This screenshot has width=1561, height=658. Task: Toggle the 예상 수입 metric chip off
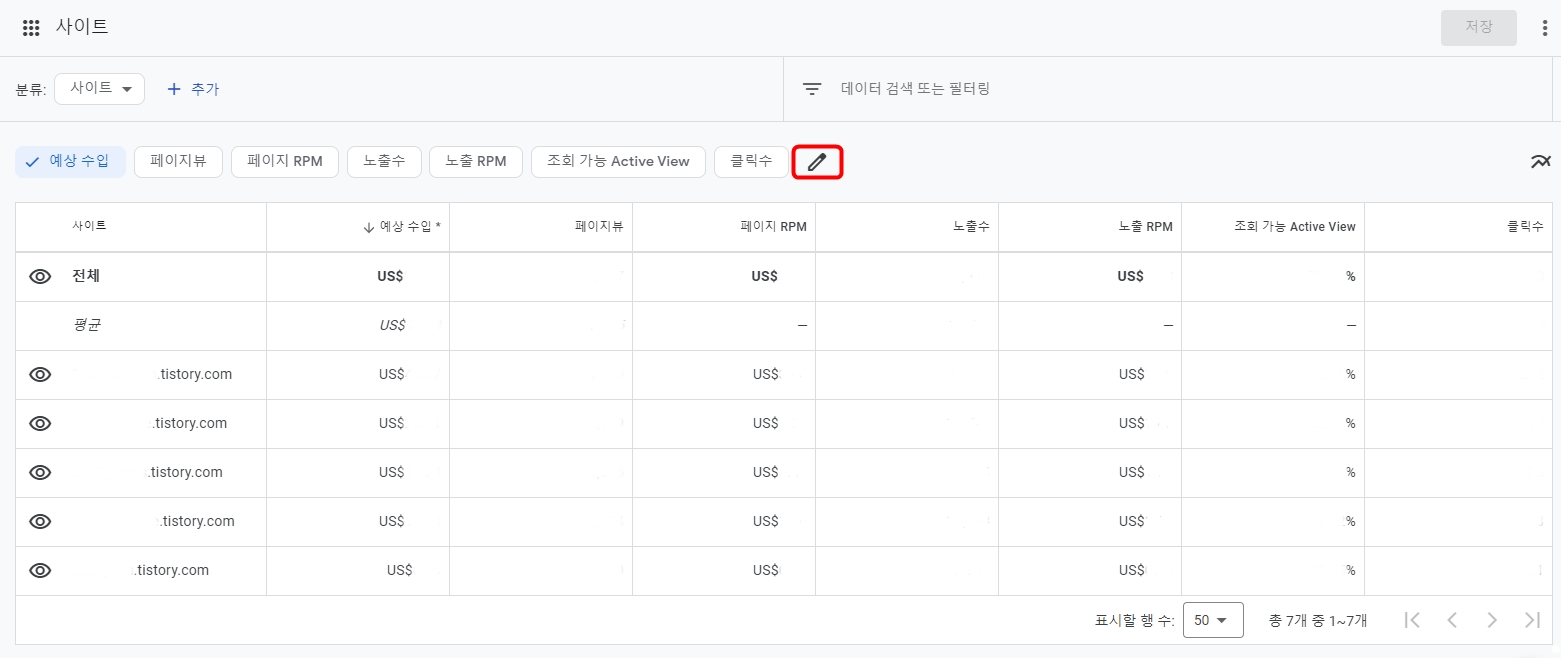pos(70,161)
